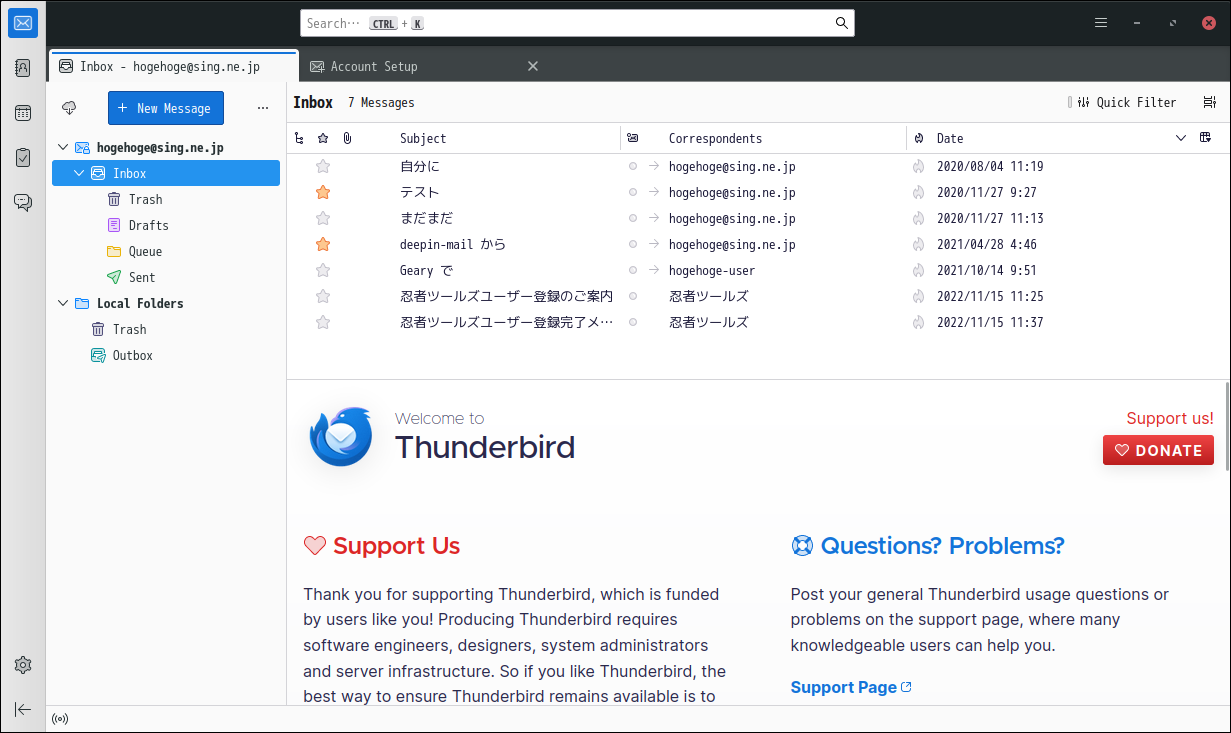The image size is (1231, 733).
Task: Click the Support us! link
Action: 1170,418
